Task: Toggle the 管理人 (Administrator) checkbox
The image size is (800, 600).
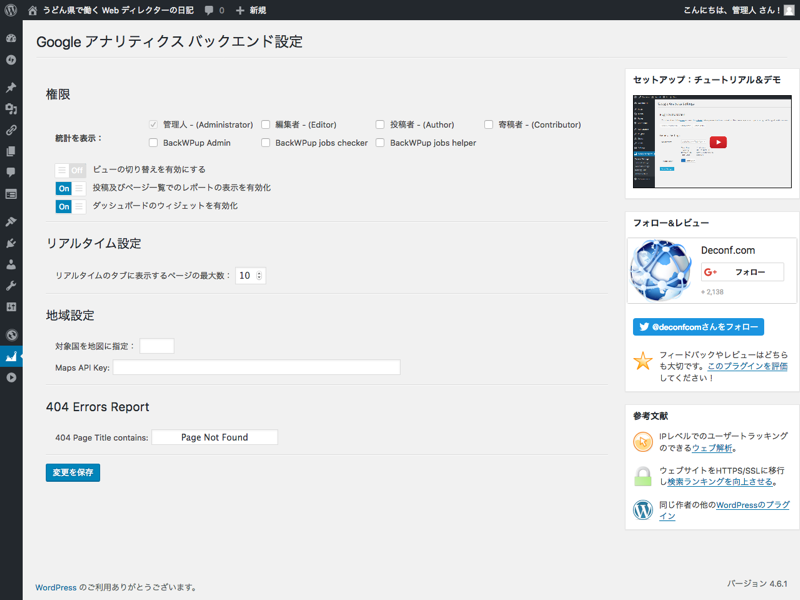Action: [x=153, y=124]
